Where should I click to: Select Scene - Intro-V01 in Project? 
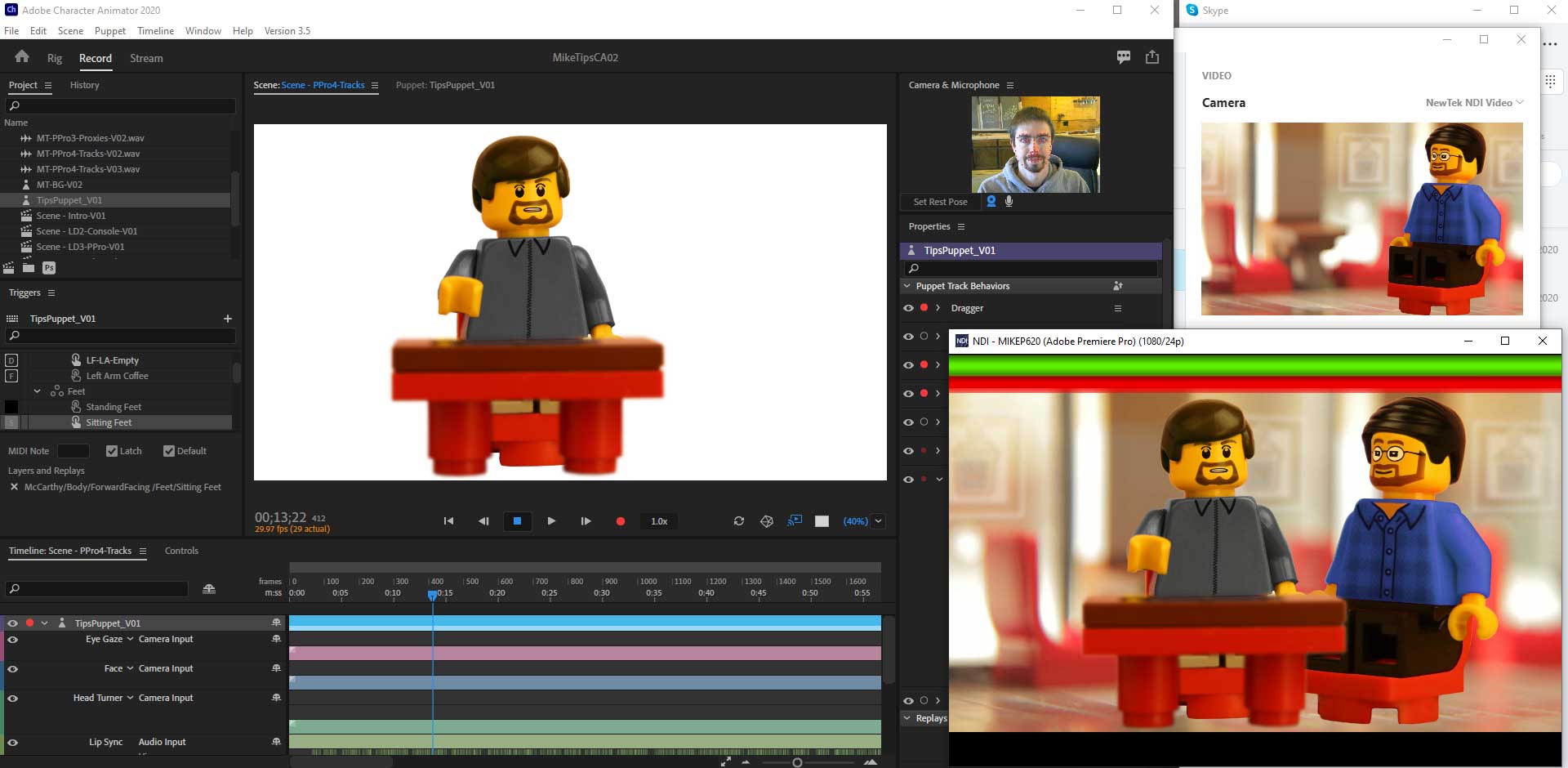coord(71,216)
